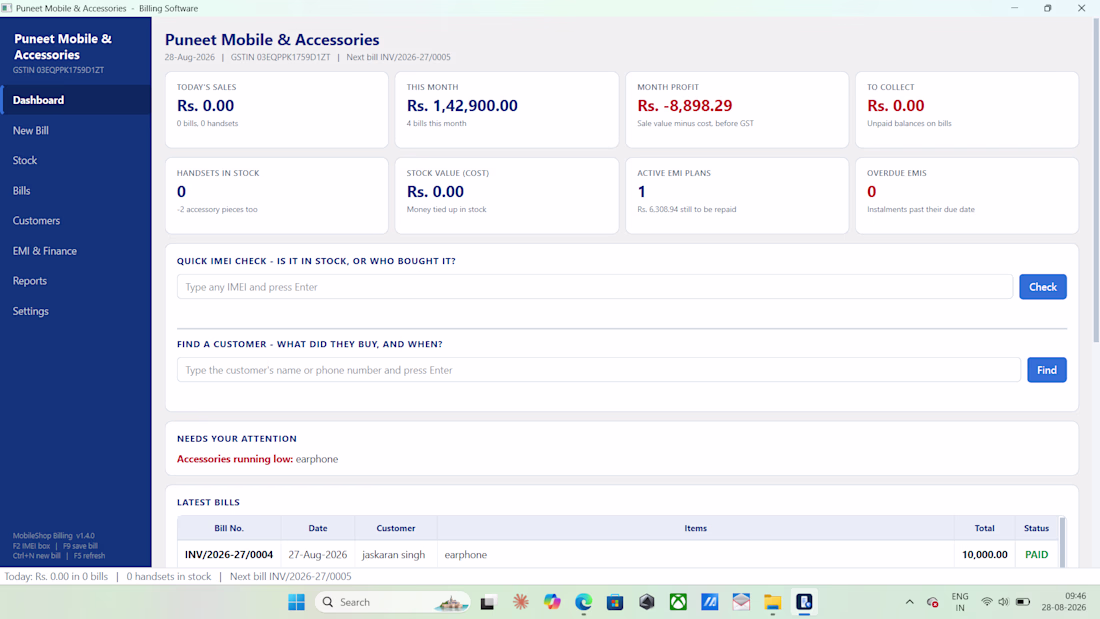This screenshot has width=1100, height=619.
Task: Click the jaskaran singh customer cell
Action: tap(396, 554)
